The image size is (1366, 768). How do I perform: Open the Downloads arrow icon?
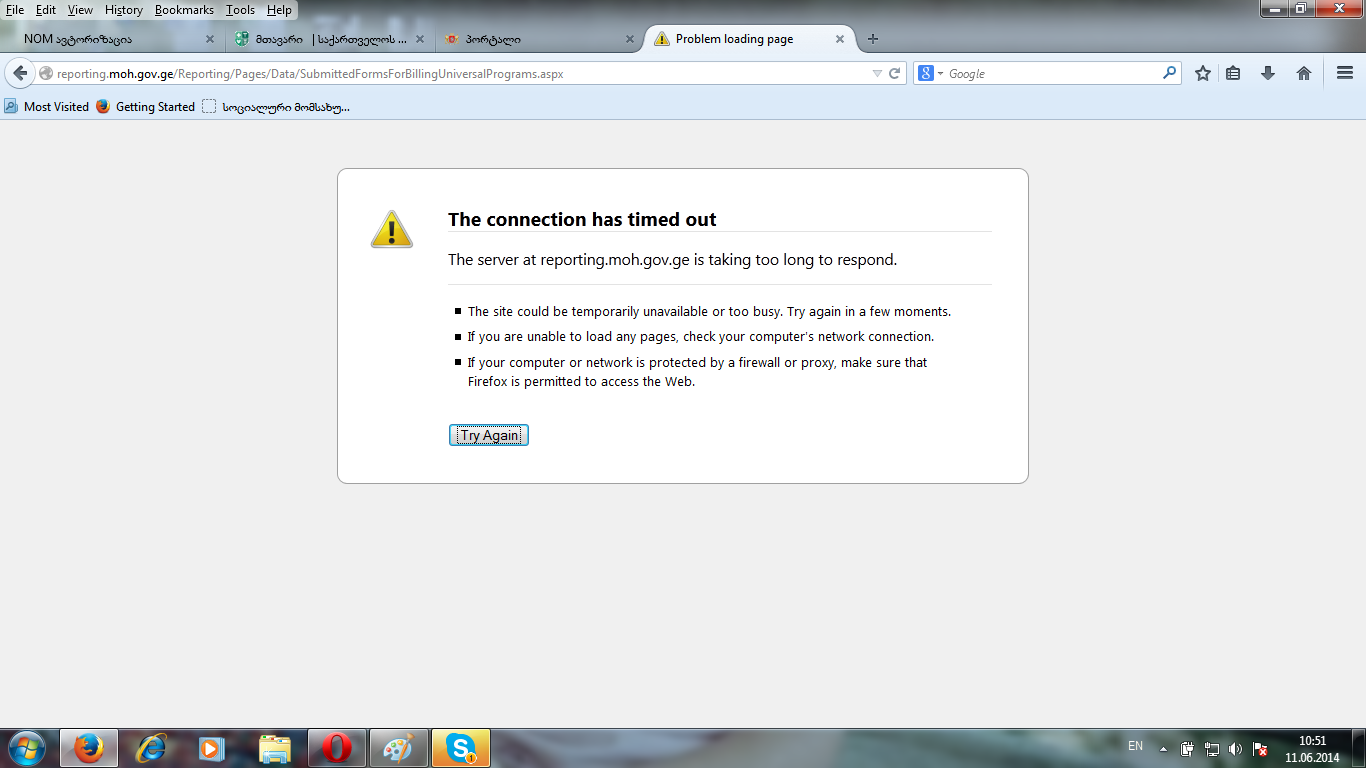click(x=1268, y=73)
